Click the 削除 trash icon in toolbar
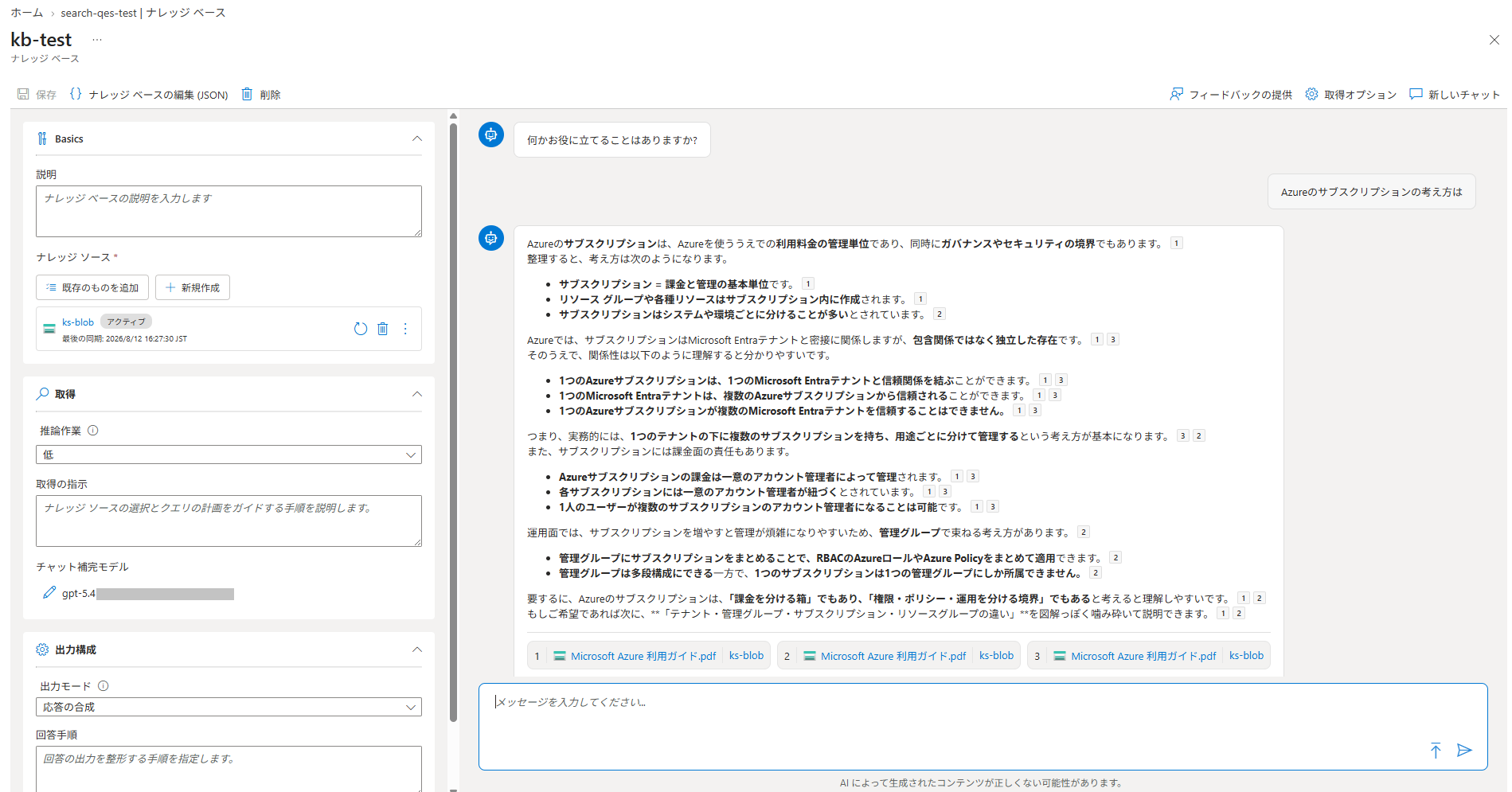The width and height of the screenshot is (1512, 792). tap(247, 94)
